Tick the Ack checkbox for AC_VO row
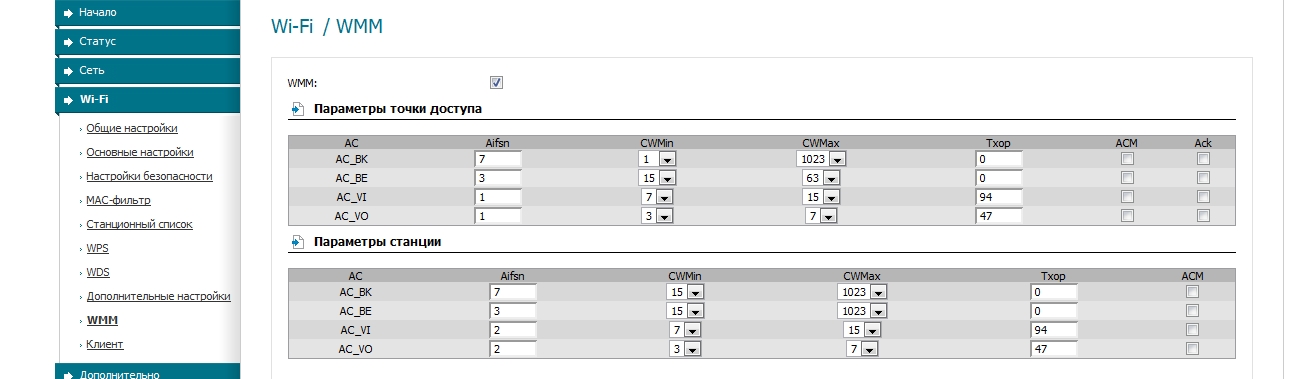 (x=1203, y=216)
